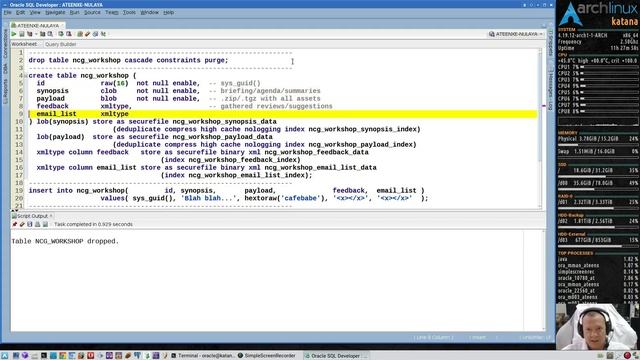Screen dimensions: 640x360
Task: Run the statement with the green play icon
Action: tap(13, 34)
